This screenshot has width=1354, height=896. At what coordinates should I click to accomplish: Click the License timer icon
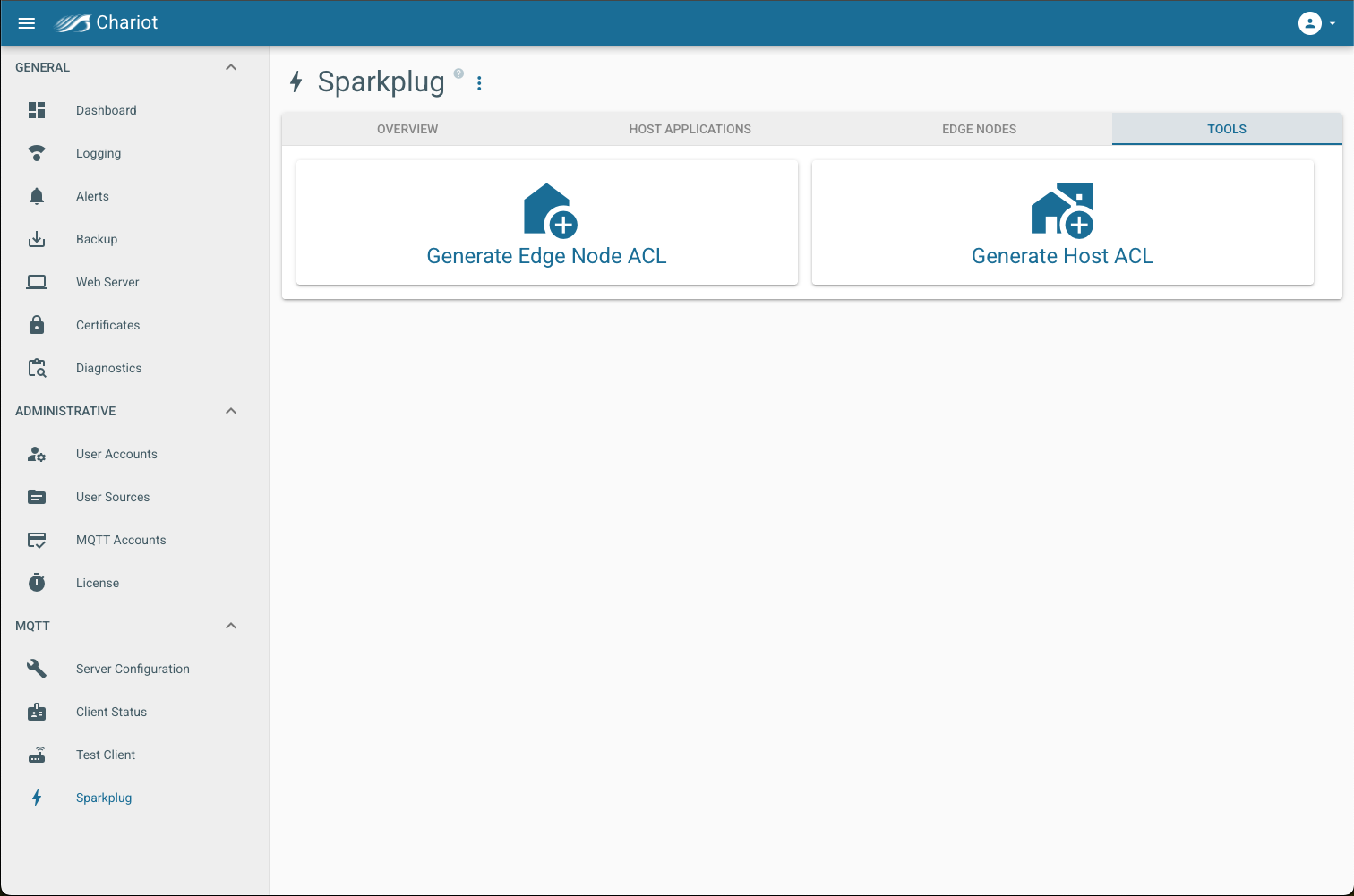click(37, 583)
